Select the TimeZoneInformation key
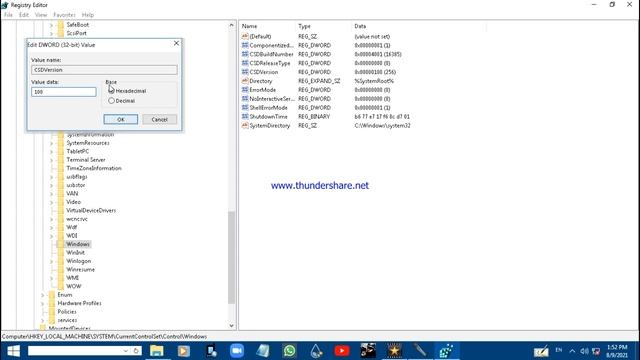 [x=94, y=168]
